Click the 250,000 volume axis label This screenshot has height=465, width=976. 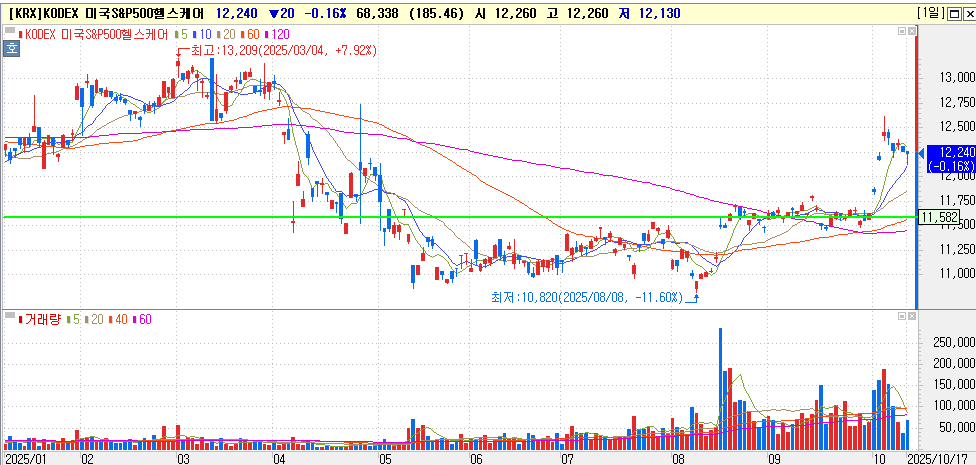pyautogui.click(x=954, y=342)
